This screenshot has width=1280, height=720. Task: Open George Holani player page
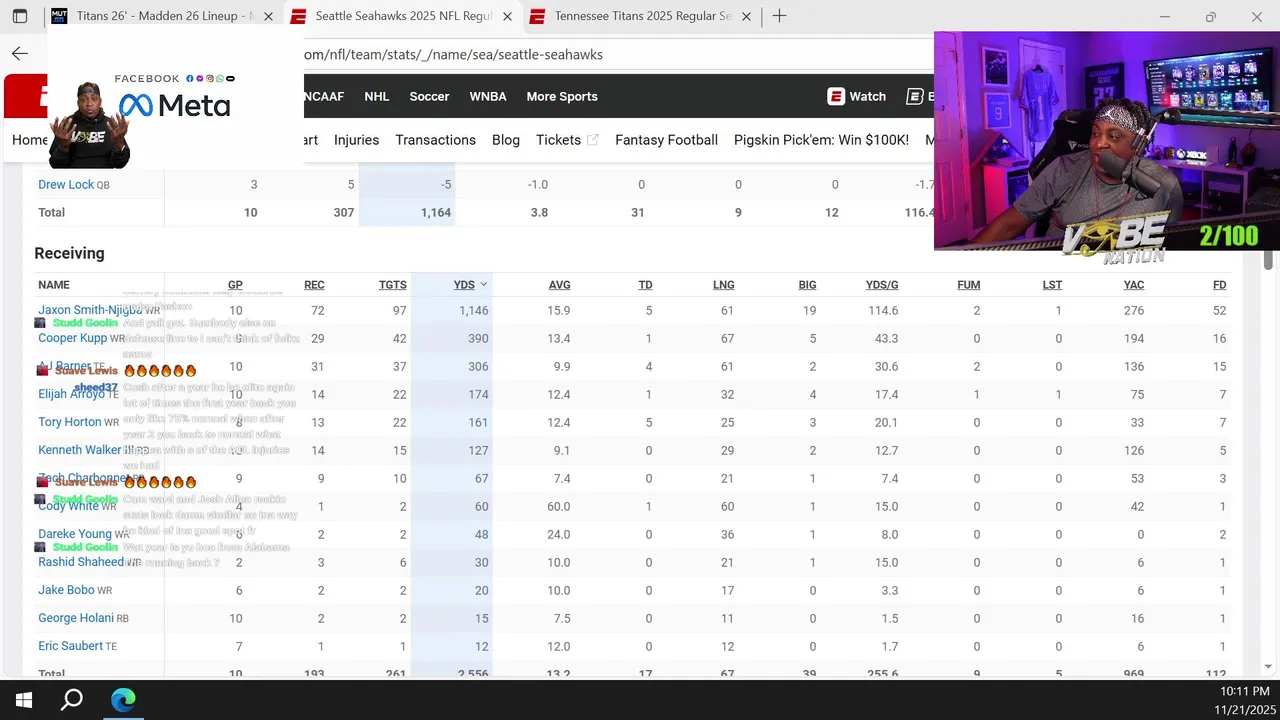tap(76, 618)
